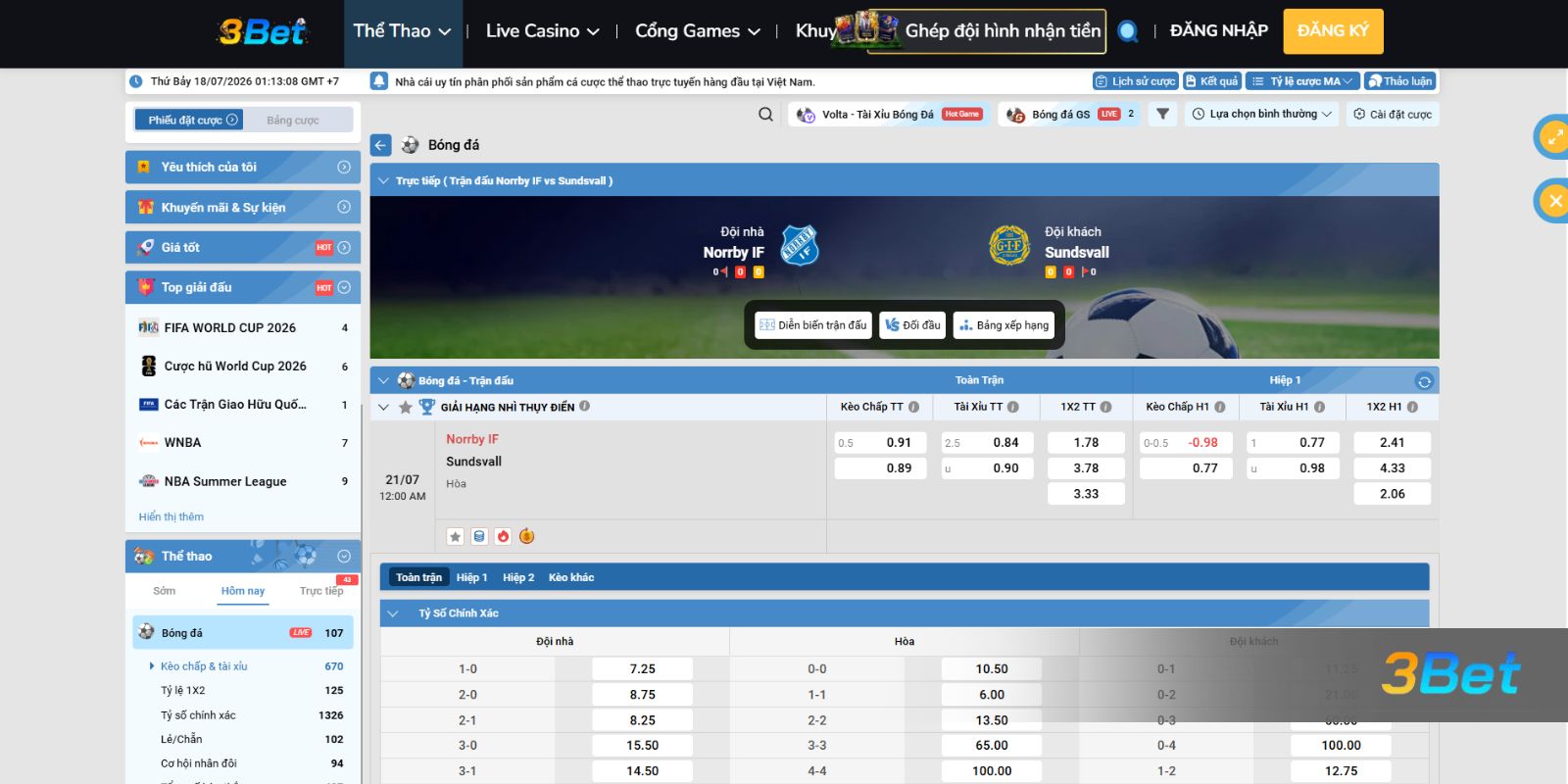
Task: Open Cài đặt cược bet settings
Action: click(x=1392, y=115)
